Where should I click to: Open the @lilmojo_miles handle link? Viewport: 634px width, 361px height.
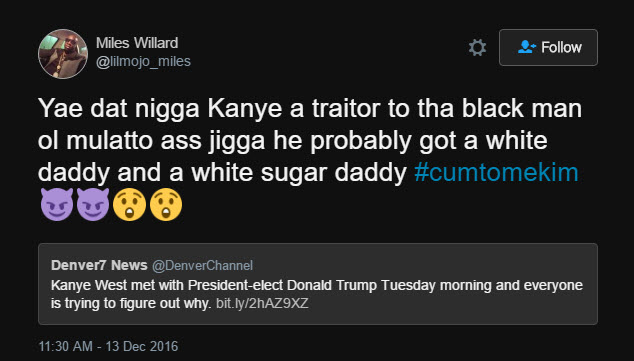[x=143, y=61]
